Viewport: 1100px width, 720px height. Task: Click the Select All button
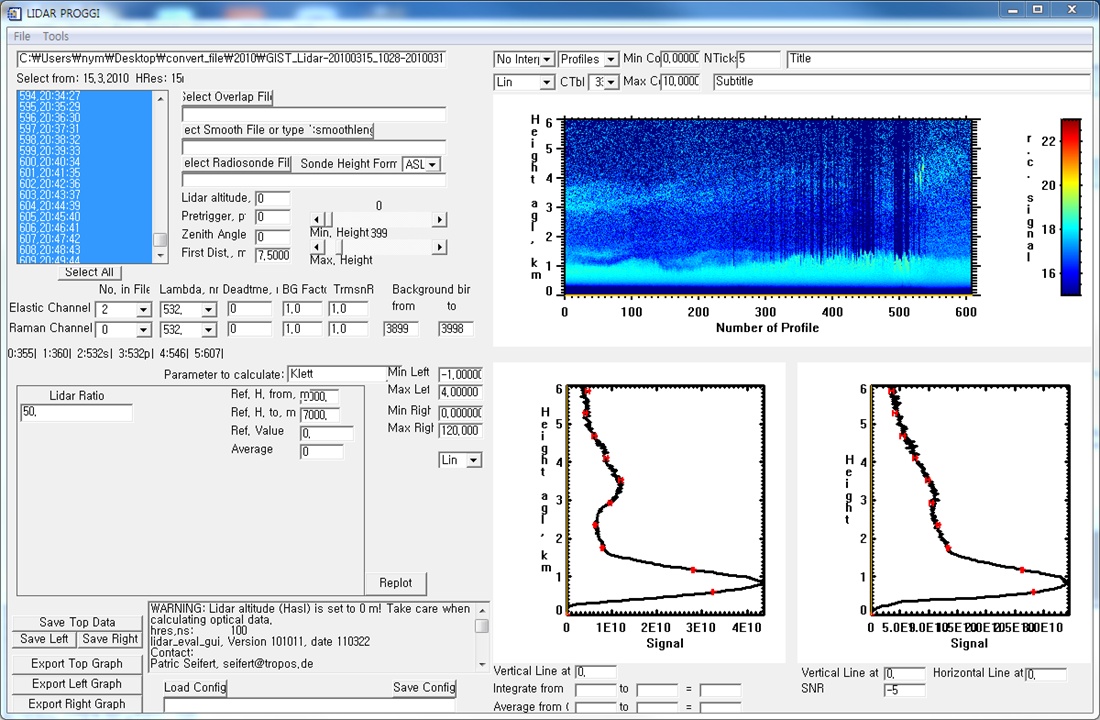pos(89,272)
